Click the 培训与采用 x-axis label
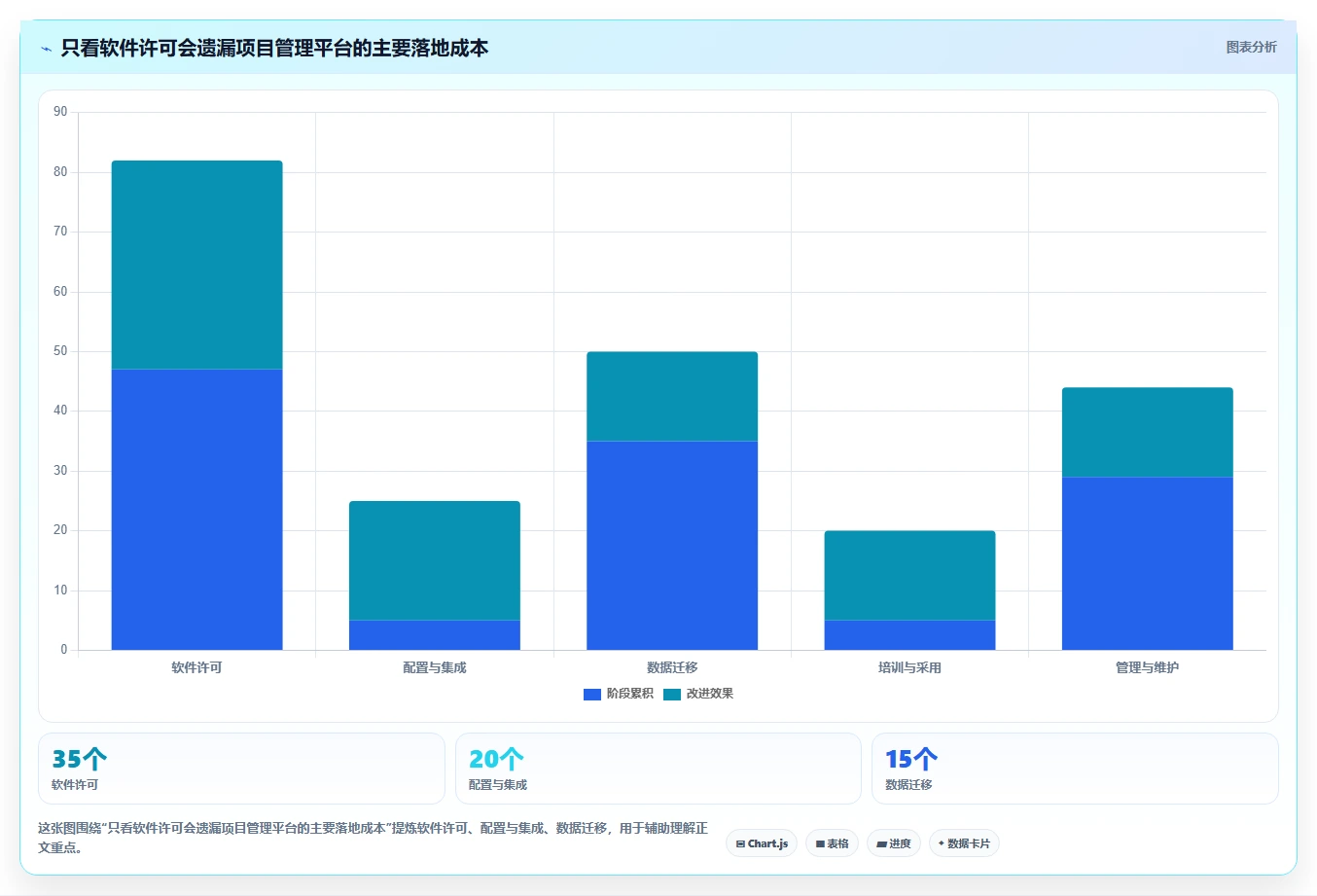 (x=910, y=667)
